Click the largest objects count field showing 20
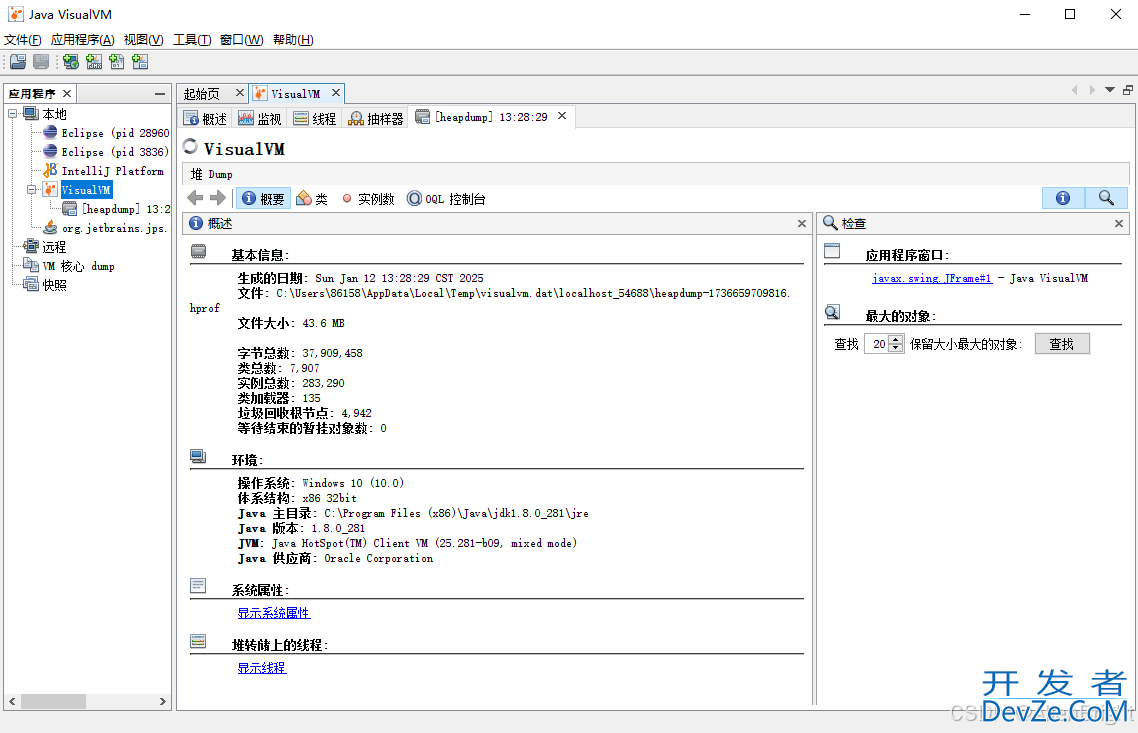 click(x=877, y=344)
